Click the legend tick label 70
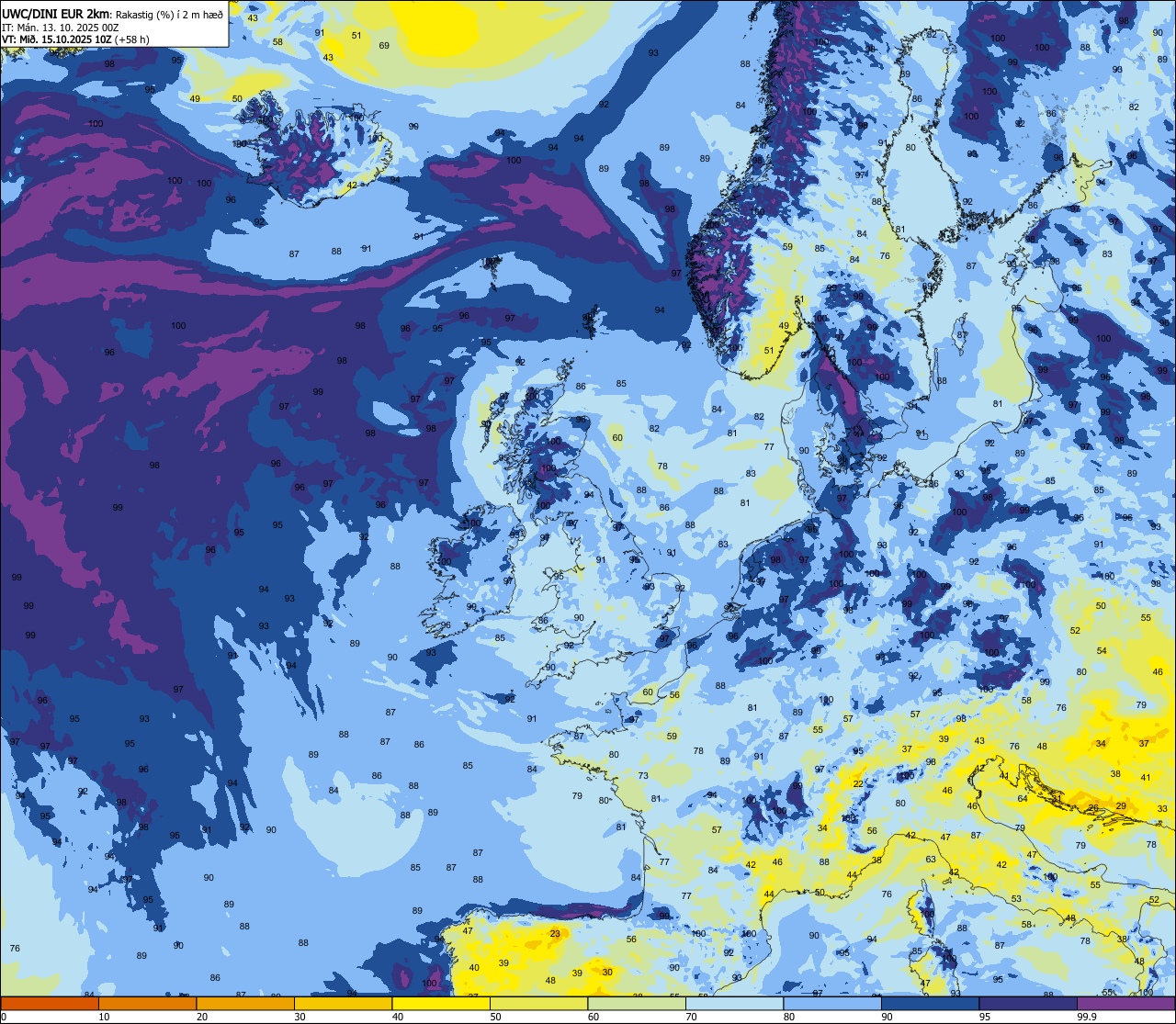The width and height of the screenshot is (1176, 1024). tap(691, 1017)
